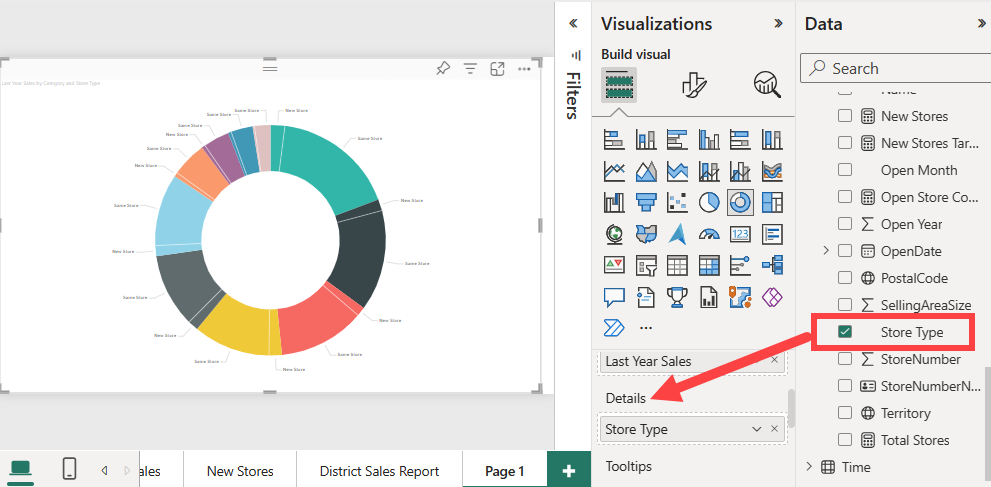Check the New Stores Tar... field
This screenshot has width=991, height=487.
845,143
